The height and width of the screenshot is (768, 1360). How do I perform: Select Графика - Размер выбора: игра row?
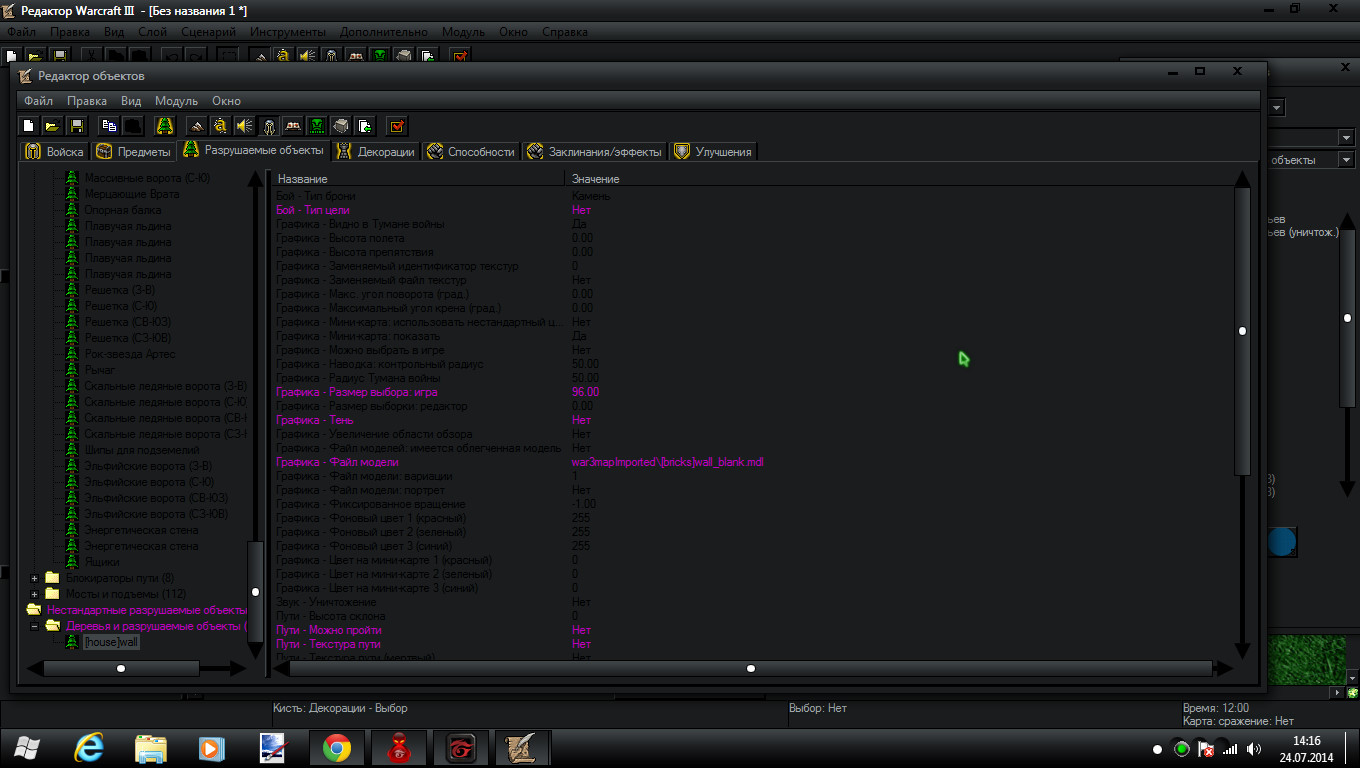752,392
